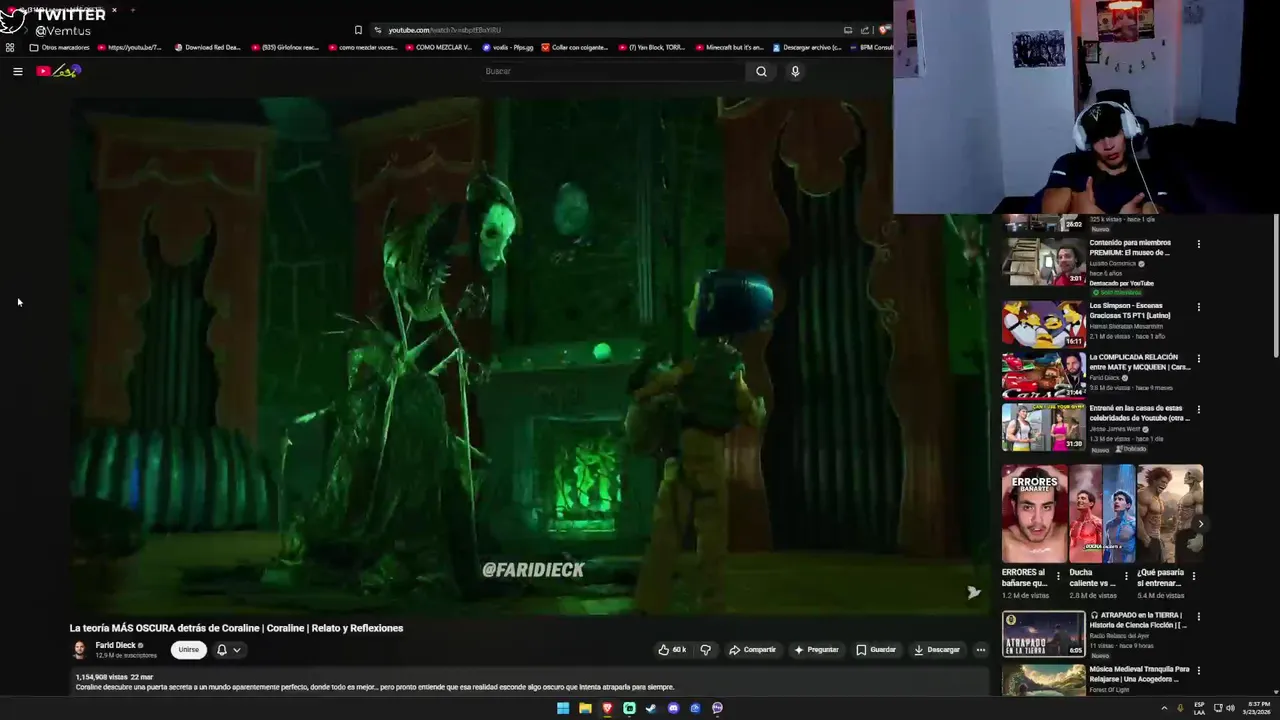Open Música Medieval Tranquila video title
This screenshot has height=720, width=1280.
(x=1139, y=674)
